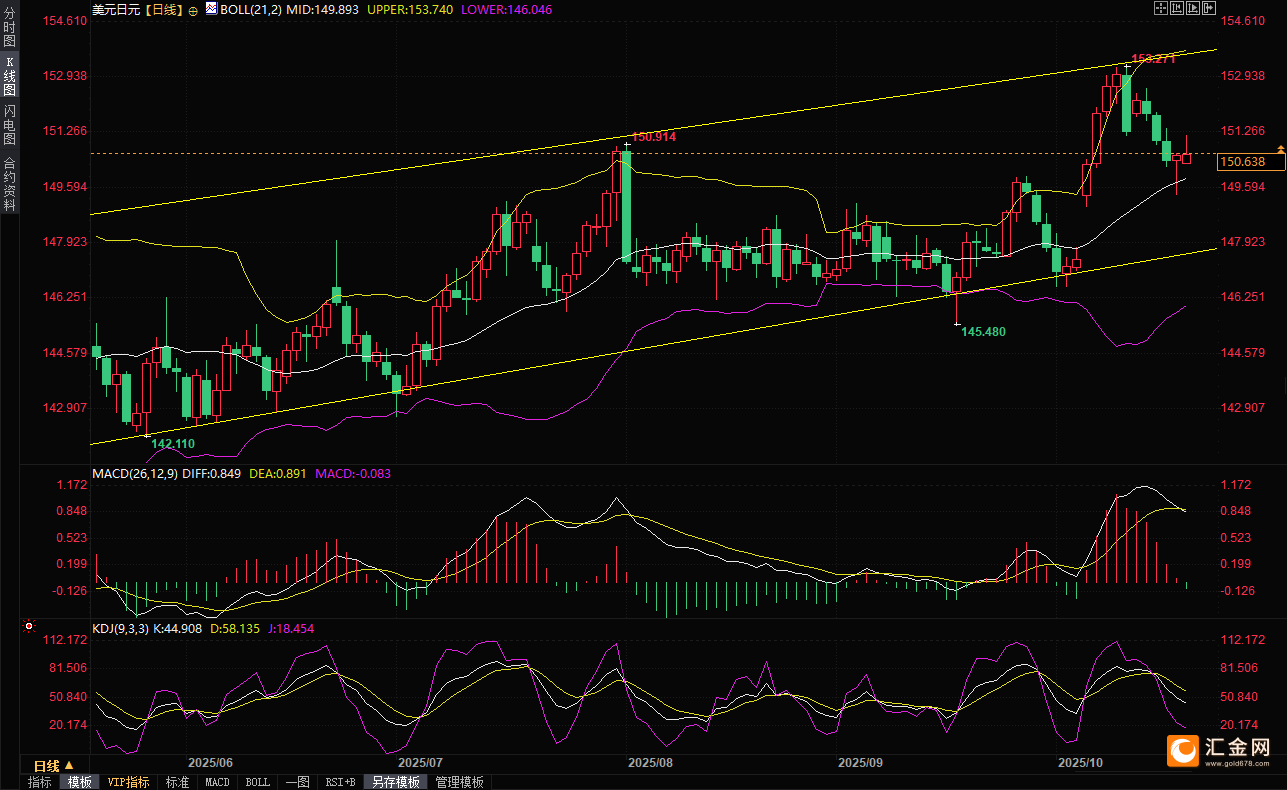Click the 管理模板 button
This screenshot has height=790, width=1287.
pos(460,782)
